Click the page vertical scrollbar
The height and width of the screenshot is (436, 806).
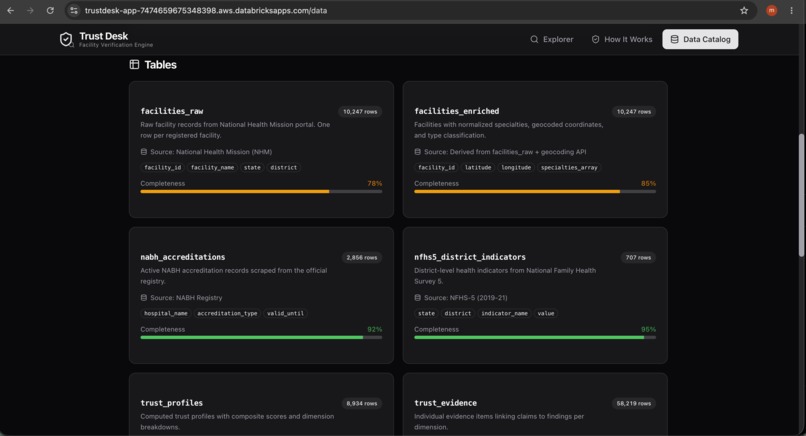pos(801,195)
